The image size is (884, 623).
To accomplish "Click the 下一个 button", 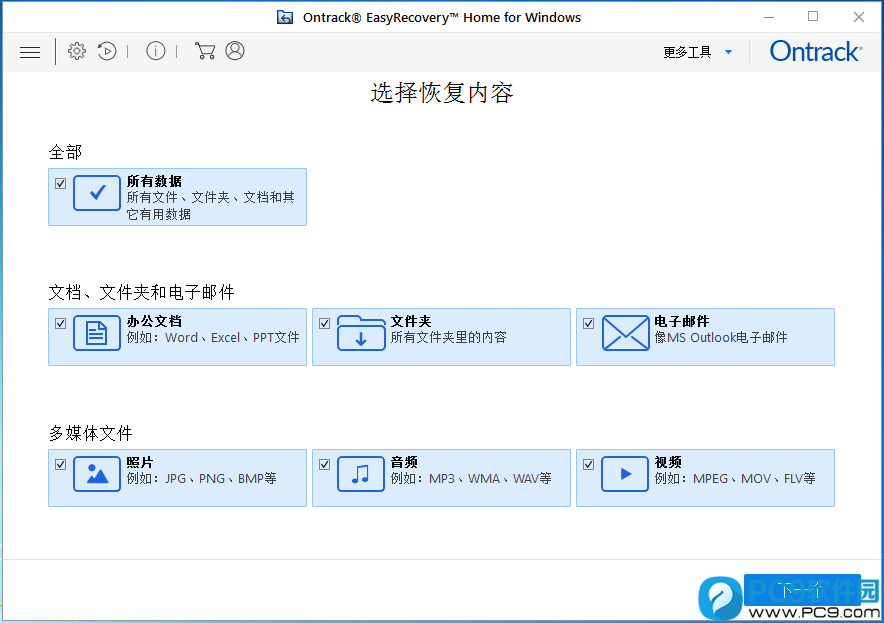I will pyautogui.click(x=802, y=590).
